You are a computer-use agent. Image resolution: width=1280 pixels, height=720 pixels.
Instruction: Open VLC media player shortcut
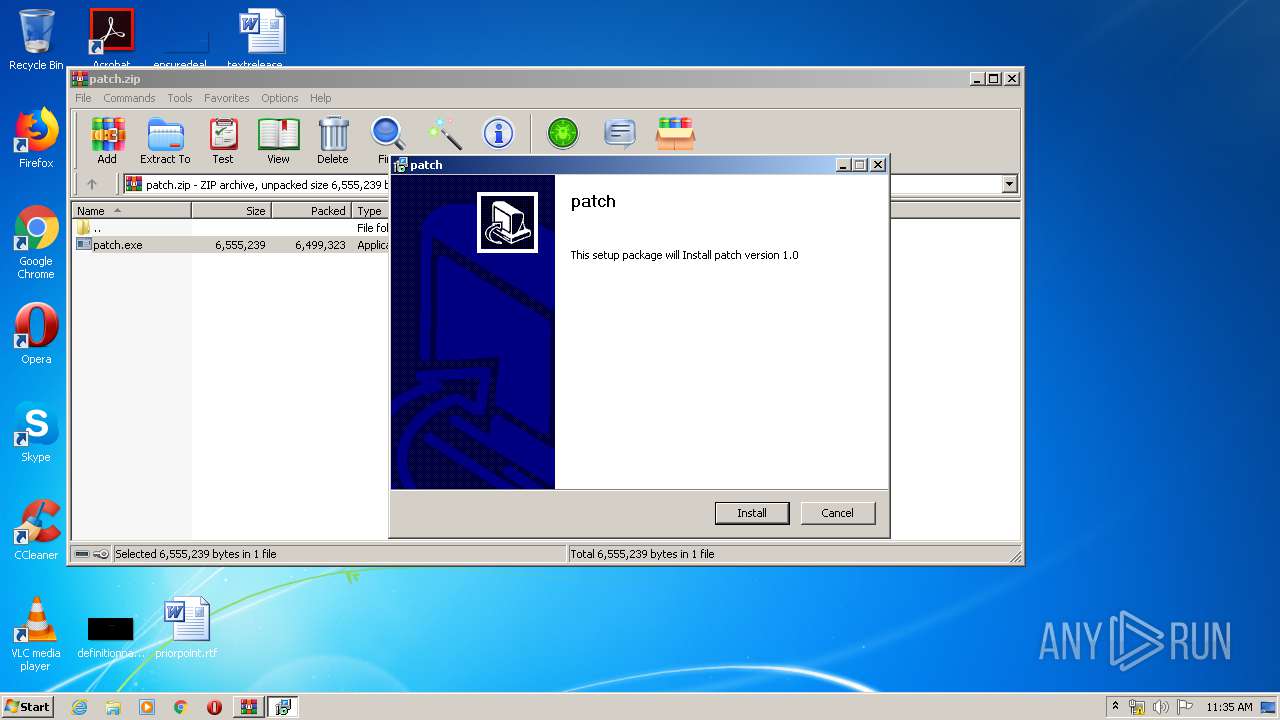(36, 634)
